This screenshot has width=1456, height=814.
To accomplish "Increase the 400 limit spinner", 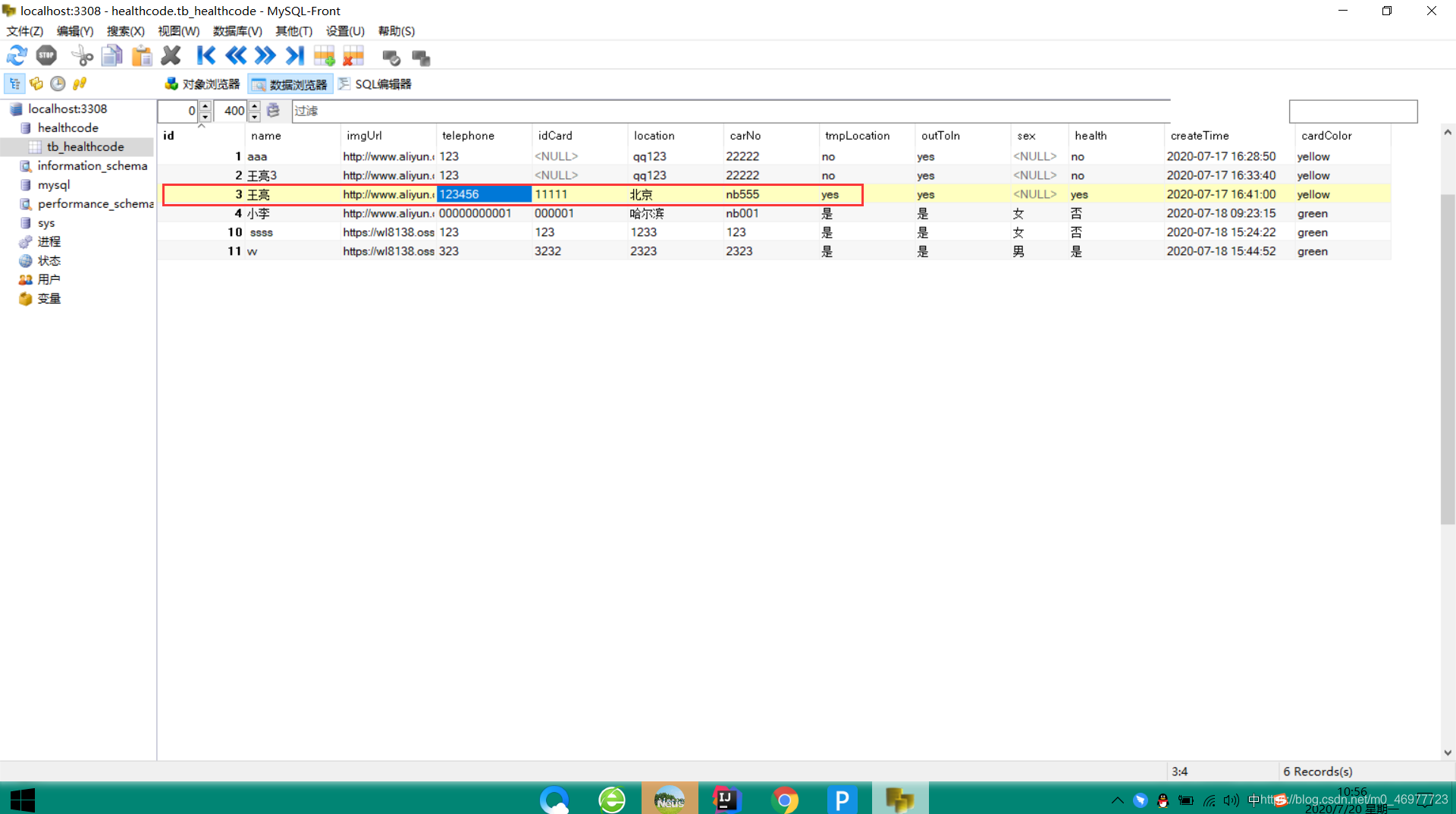I will [255, 106].
